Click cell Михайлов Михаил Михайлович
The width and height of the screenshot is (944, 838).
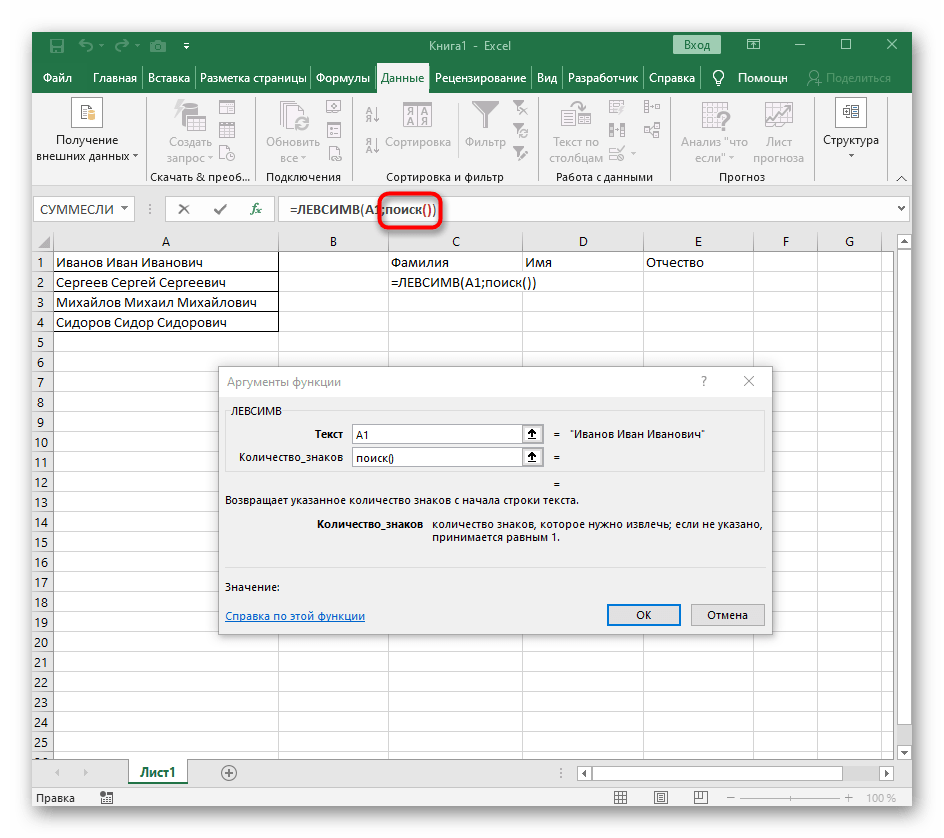[166, 302]
